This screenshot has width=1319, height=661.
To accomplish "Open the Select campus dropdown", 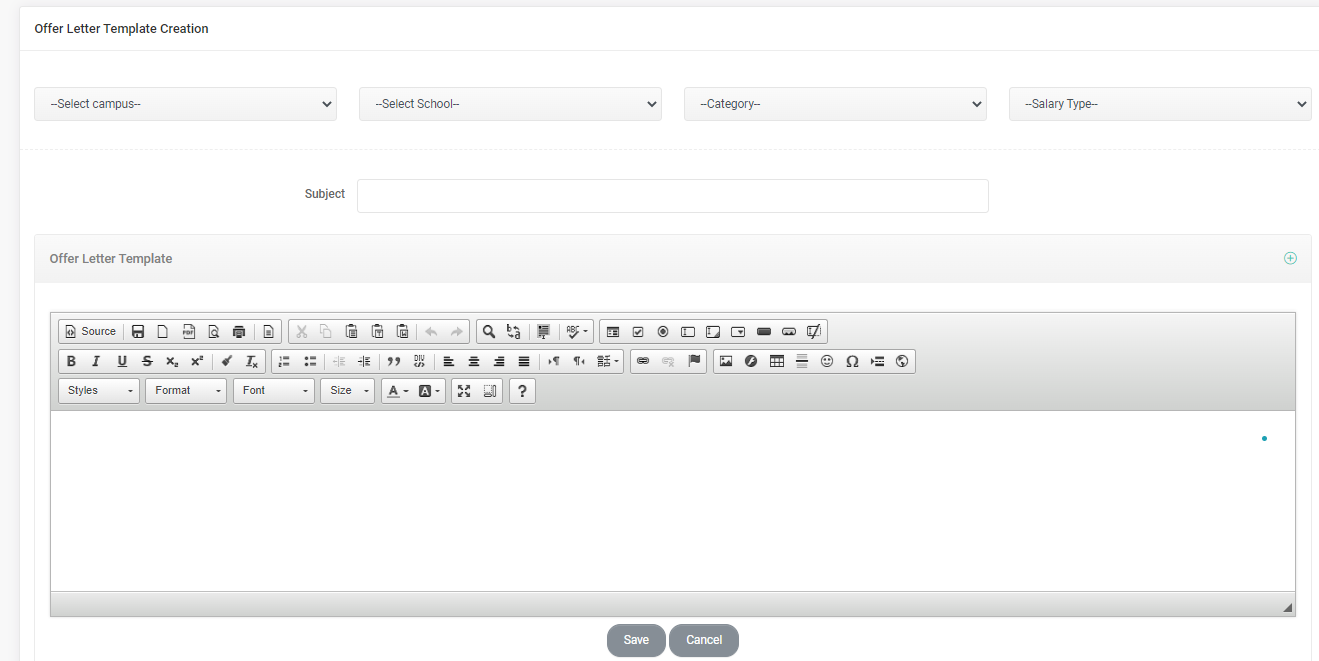I will (185, 104).
